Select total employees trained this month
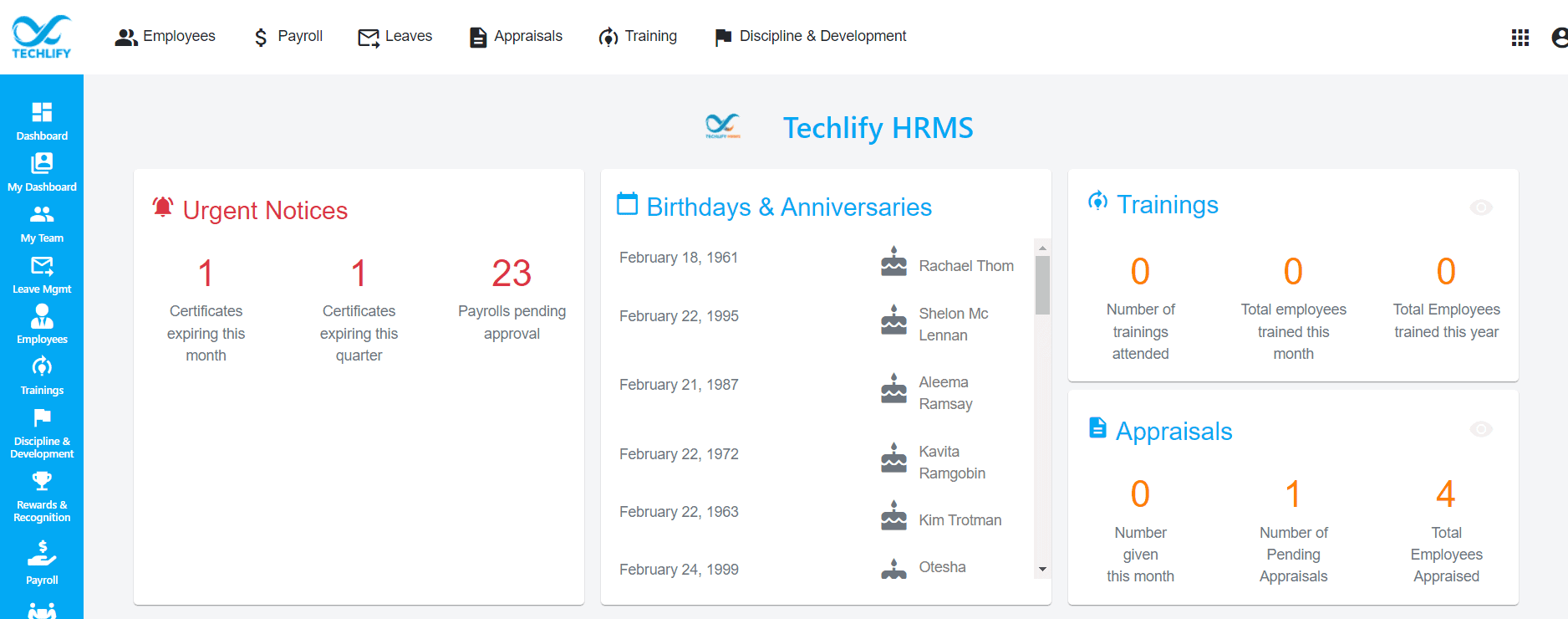Image resolution: width=1568 pixels, height=619 pixels. click(x=1293, y=272)
